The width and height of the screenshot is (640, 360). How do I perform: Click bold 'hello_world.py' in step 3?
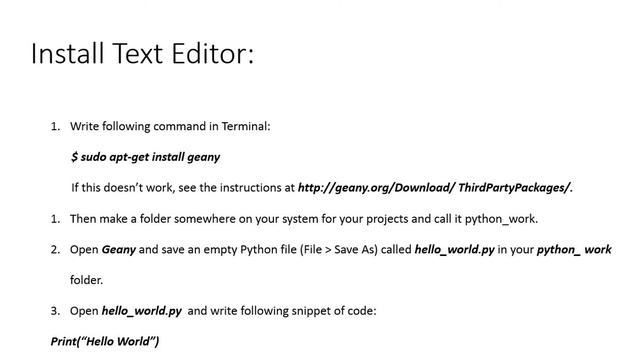pyautogui.click(x=141, y=311)
